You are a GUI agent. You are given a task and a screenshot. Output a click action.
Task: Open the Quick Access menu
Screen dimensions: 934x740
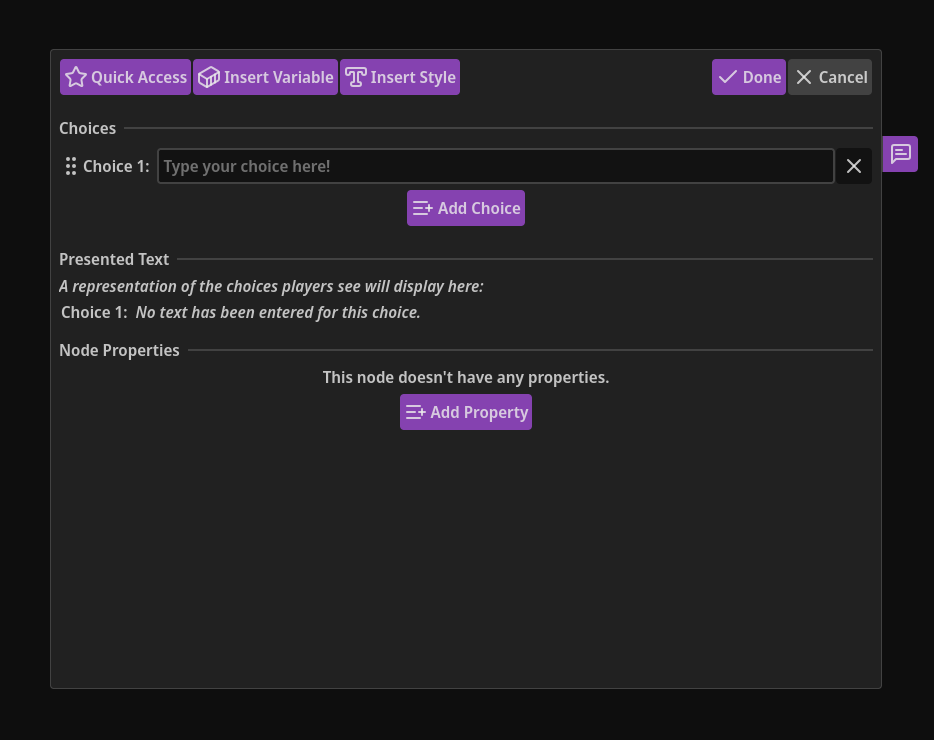(x=125, y=76)
